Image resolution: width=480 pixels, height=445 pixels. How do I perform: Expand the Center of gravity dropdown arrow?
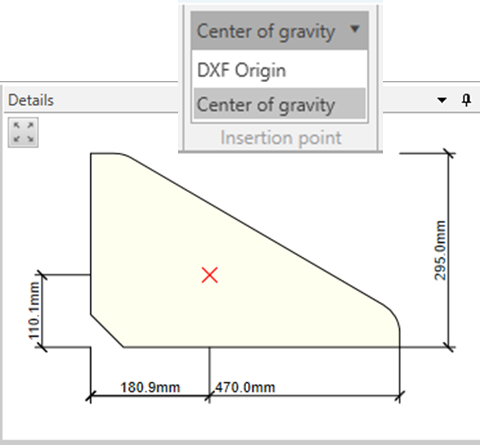coord(355,29)
